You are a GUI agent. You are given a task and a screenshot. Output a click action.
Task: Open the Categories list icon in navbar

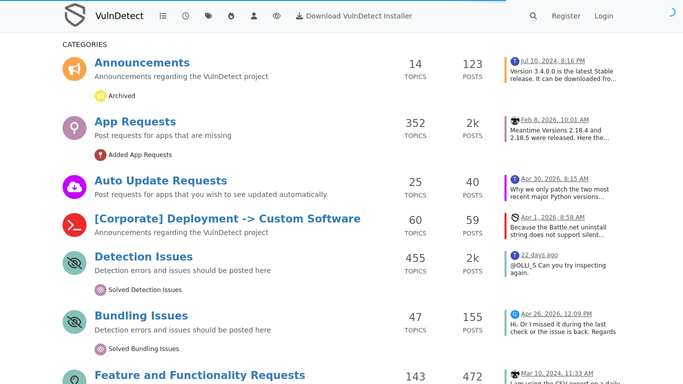pyautogui.click(x=163, y=16)
